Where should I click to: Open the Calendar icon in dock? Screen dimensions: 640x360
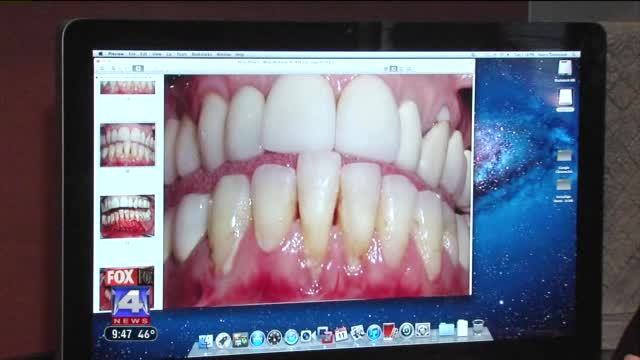pyautogui.click(x=341, y=334)
